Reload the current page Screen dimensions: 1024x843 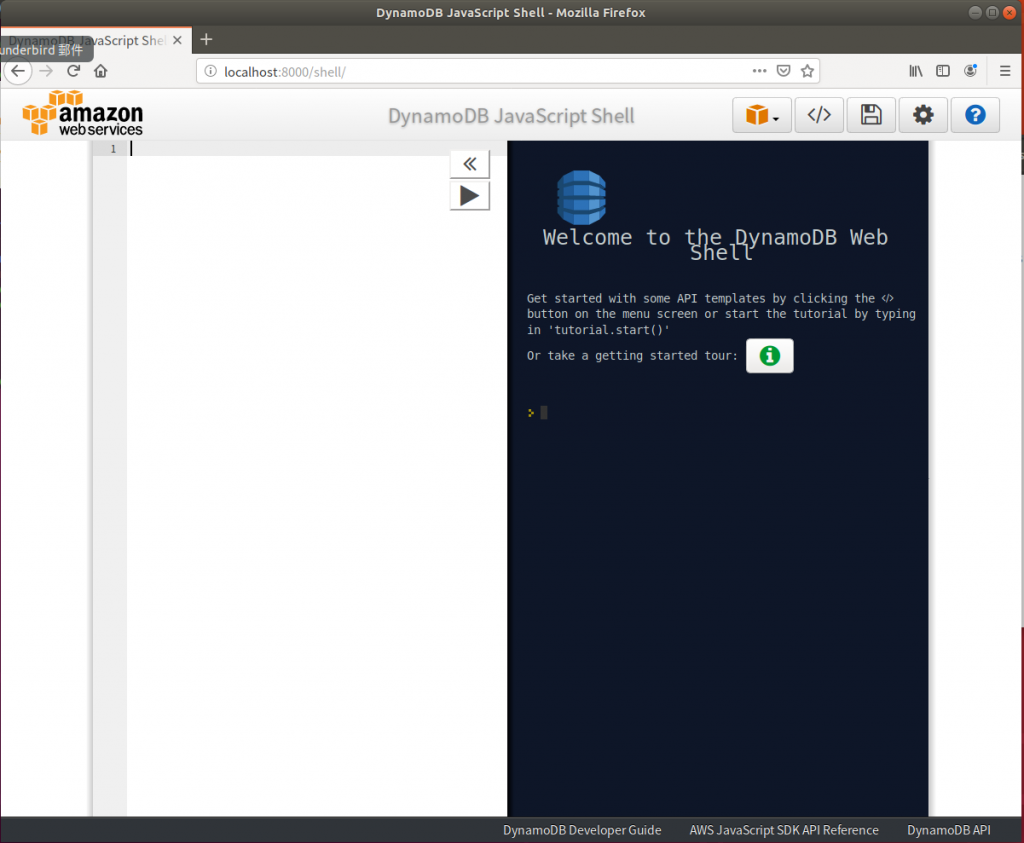point(74,71)
